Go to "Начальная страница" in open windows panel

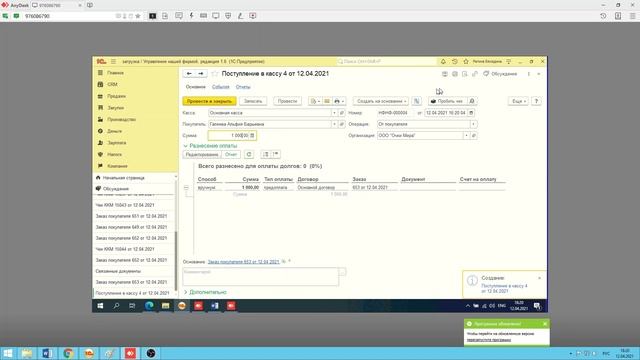click(124, 178)
